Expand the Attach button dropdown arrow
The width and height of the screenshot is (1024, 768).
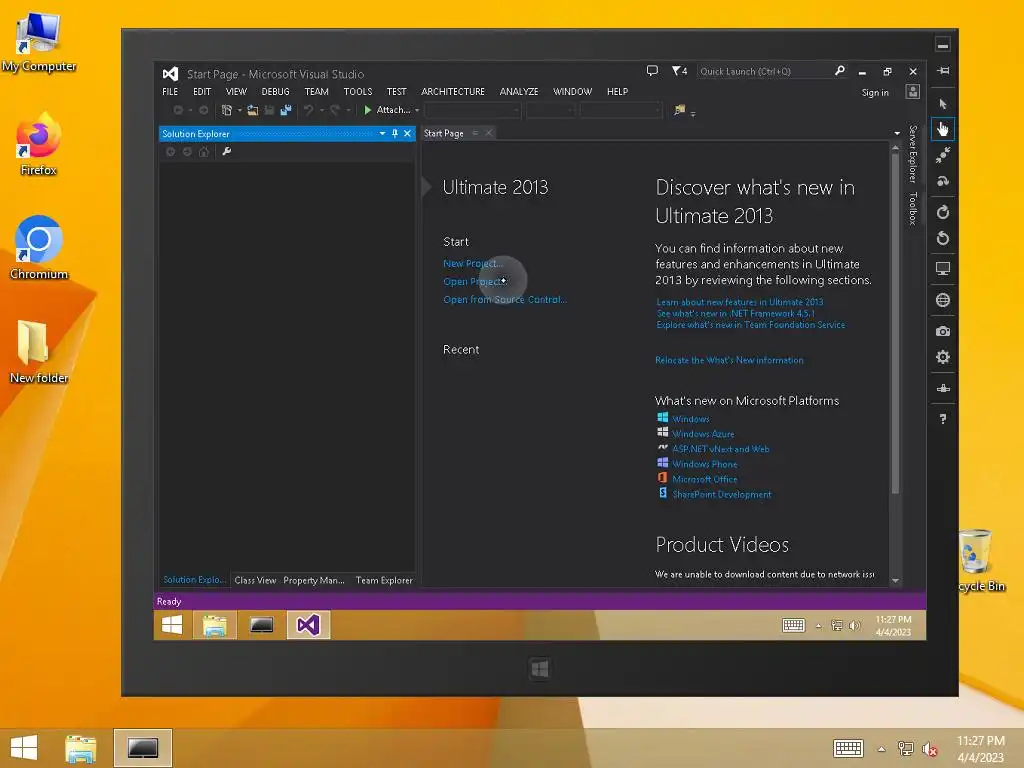click(x=417, y=110)
